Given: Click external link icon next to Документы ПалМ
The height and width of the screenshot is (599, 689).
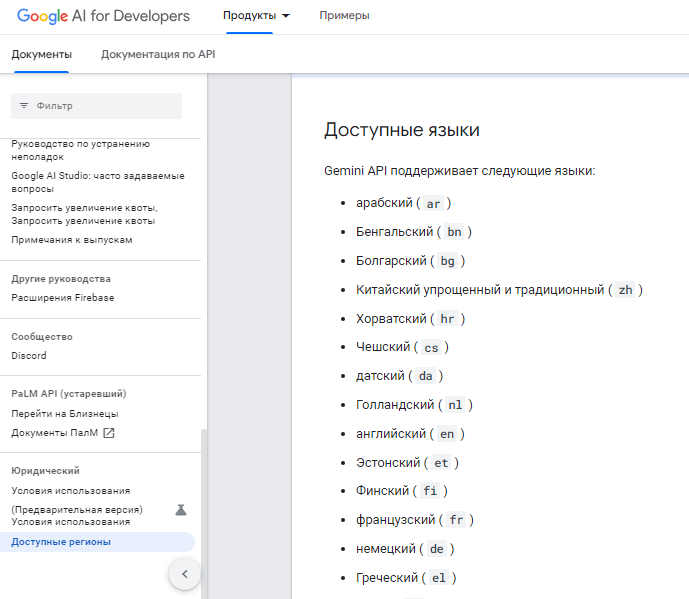Looking at the screenshot, I should point(109,433).
